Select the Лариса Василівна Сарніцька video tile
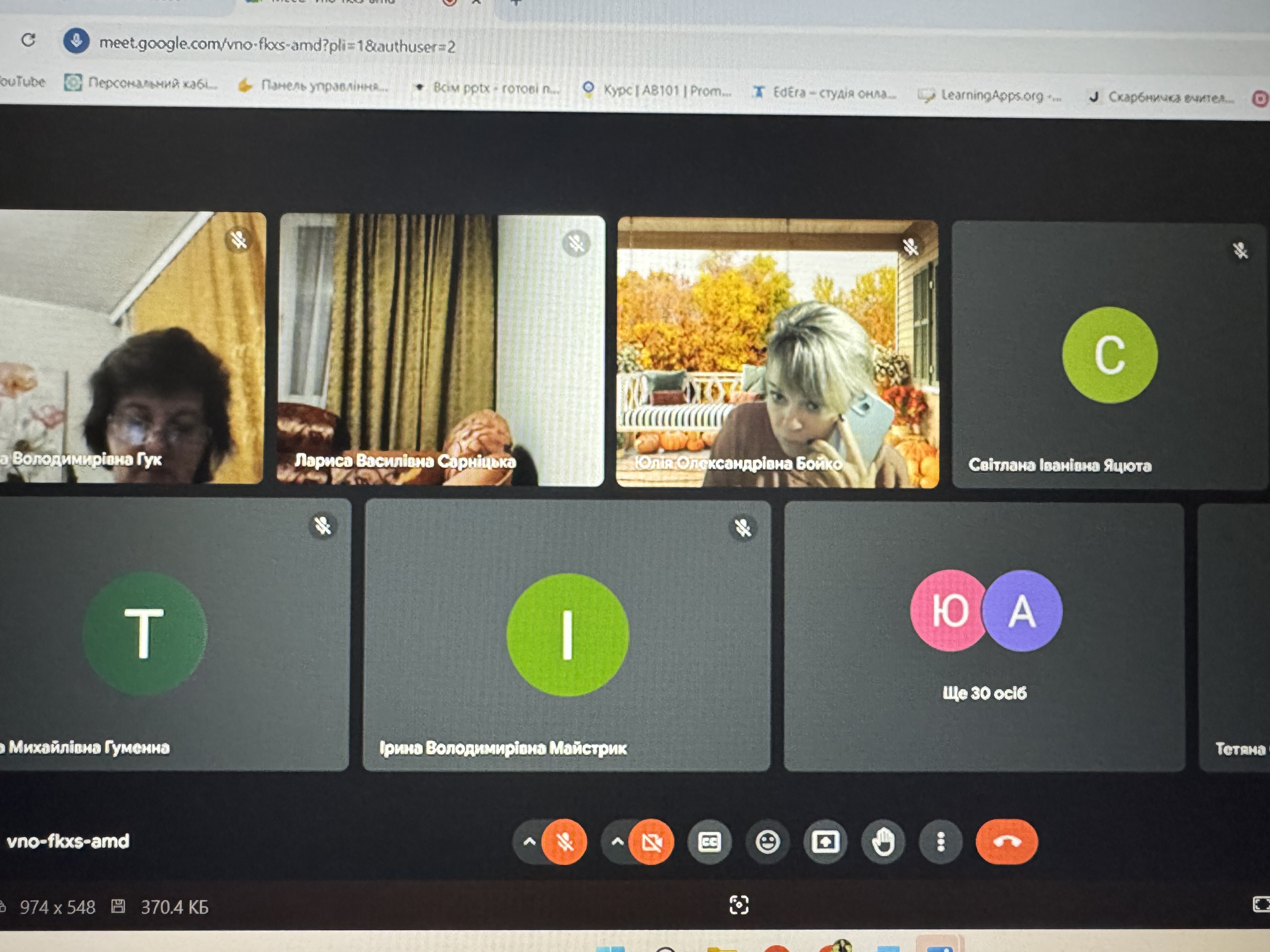The image size is (1270, 952). click(x=441, y=350)
